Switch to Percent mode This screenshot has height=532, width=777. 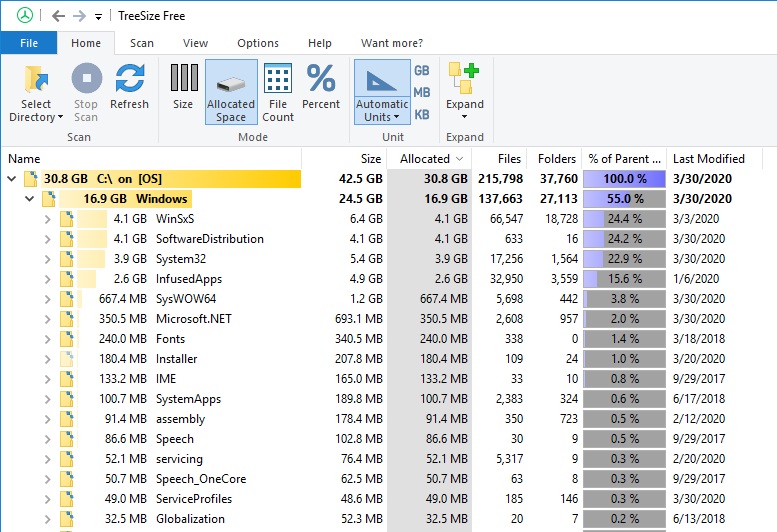coord(321,87)
